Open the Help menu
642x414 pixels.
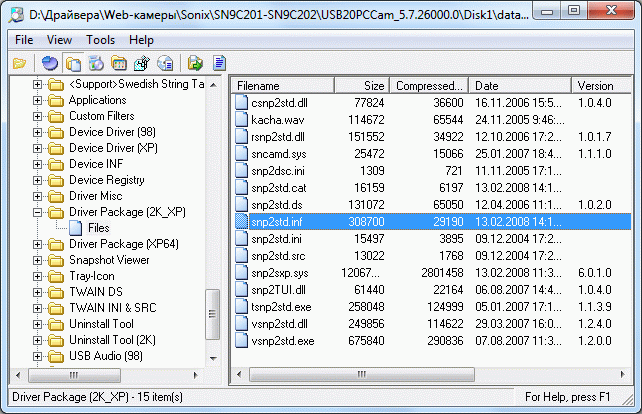click(x=141, y=40)
